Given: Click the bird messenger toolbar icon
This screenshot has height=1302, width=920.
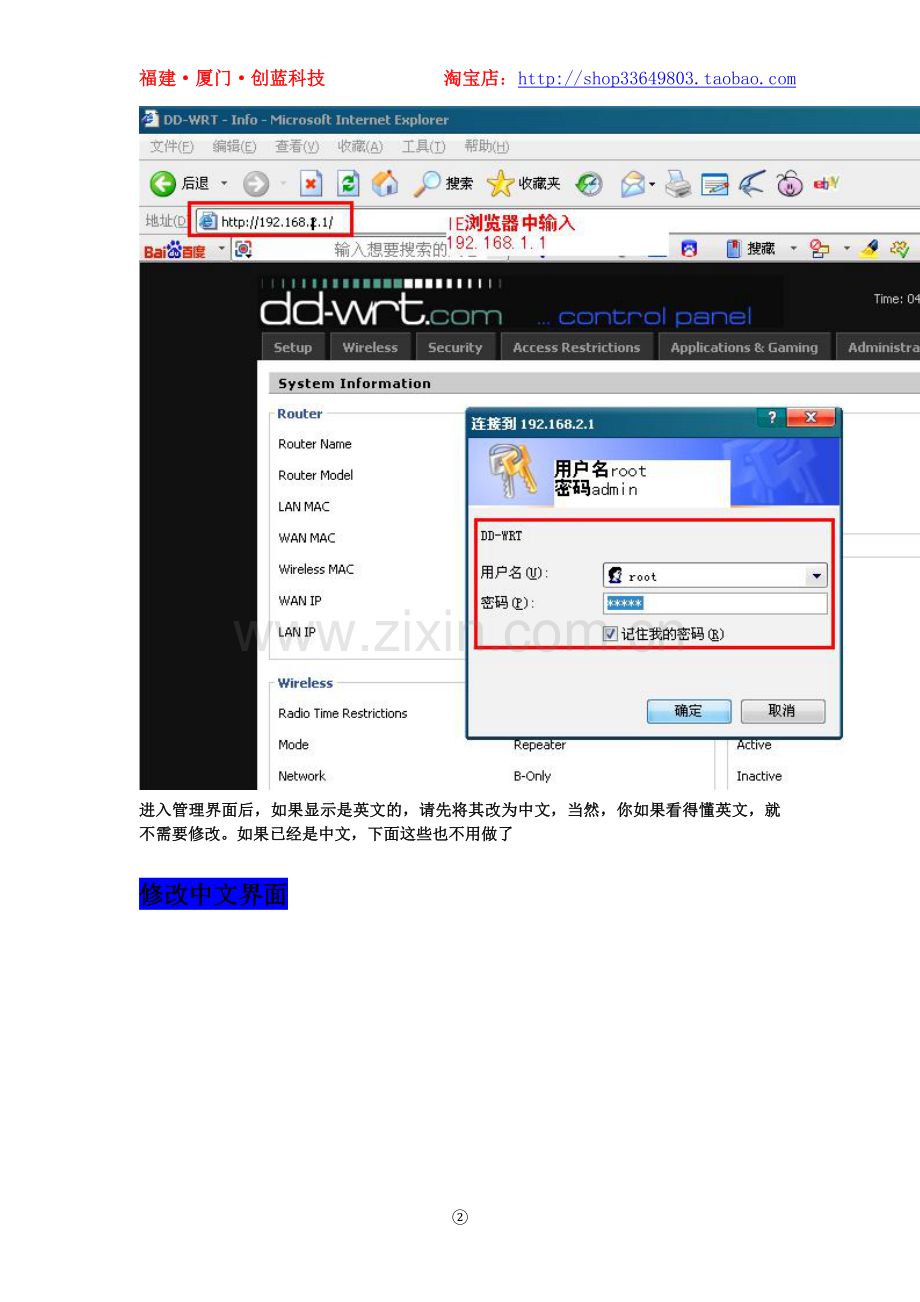Looking at the screenshot, I should pyautogui.click(x=752, y=183).
